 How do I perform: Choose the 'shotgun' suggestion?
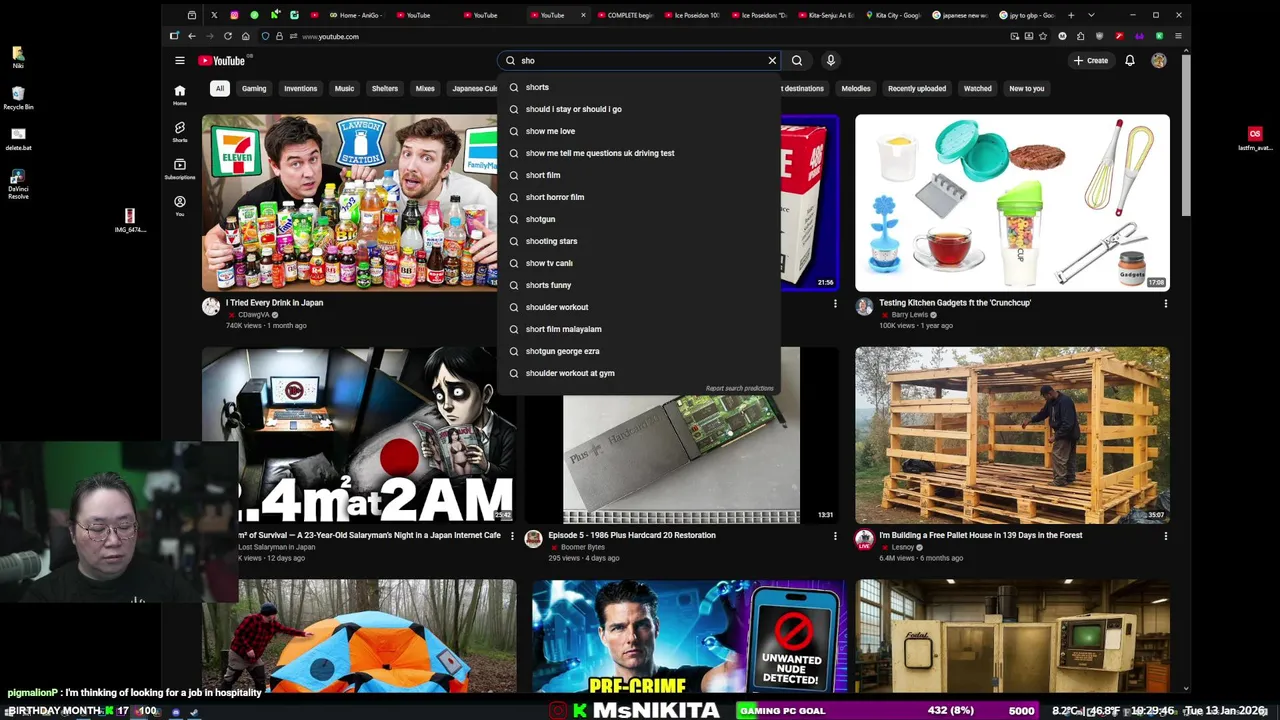click(x=639, y=219)
